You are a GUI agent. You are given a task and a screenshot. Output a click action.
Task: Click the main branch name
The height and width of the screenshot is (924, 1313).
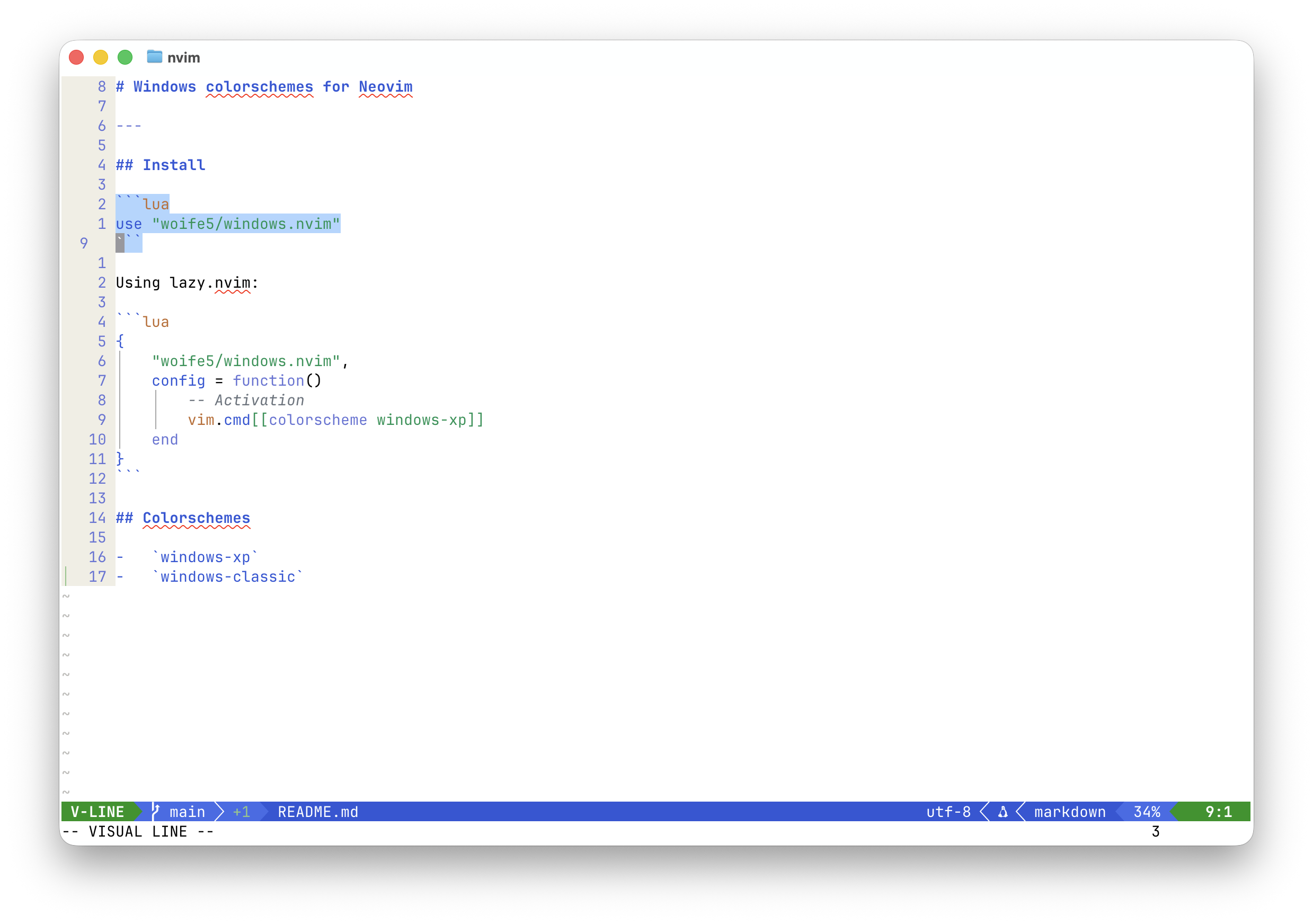tap(187, 812)
